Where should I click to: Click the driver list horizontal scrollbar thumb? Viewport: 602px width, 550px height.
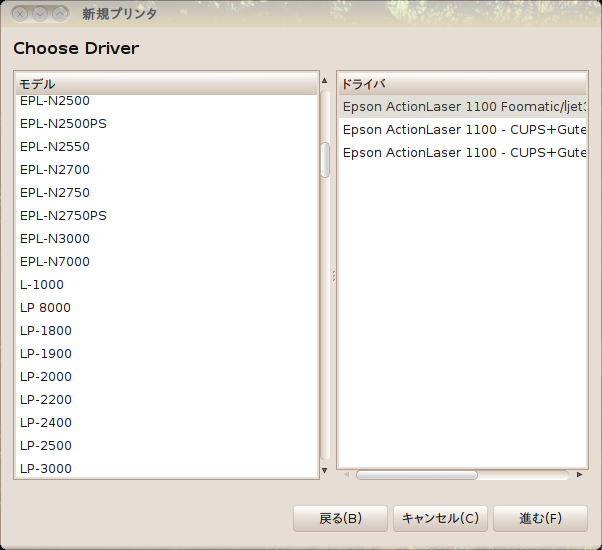[x=417, y=475]
